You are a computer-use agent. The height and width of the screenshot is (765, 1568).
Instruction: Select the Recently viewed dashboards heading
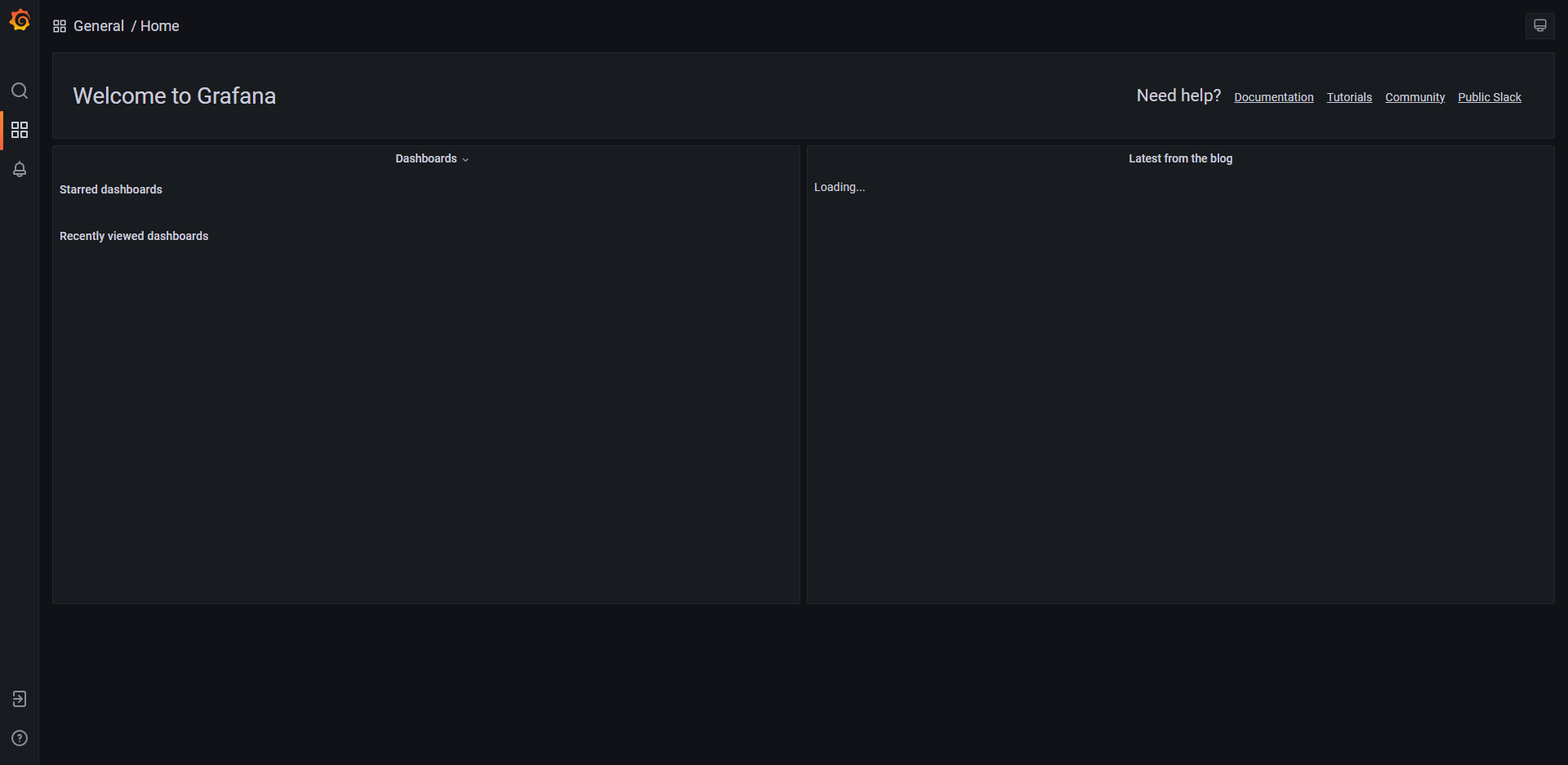pos(134,236)
